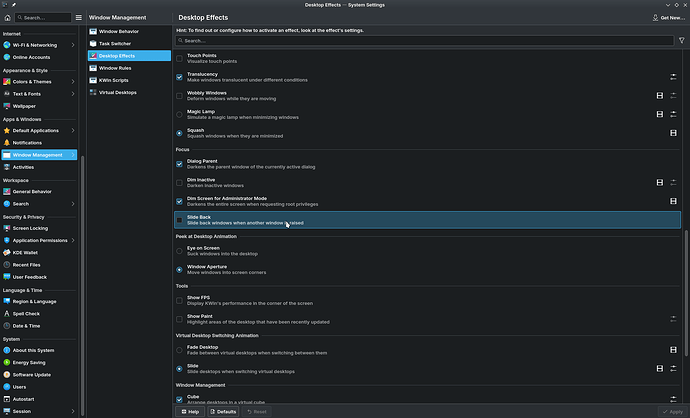
Task: Click the effects list scrollbar
Action: 686,293
